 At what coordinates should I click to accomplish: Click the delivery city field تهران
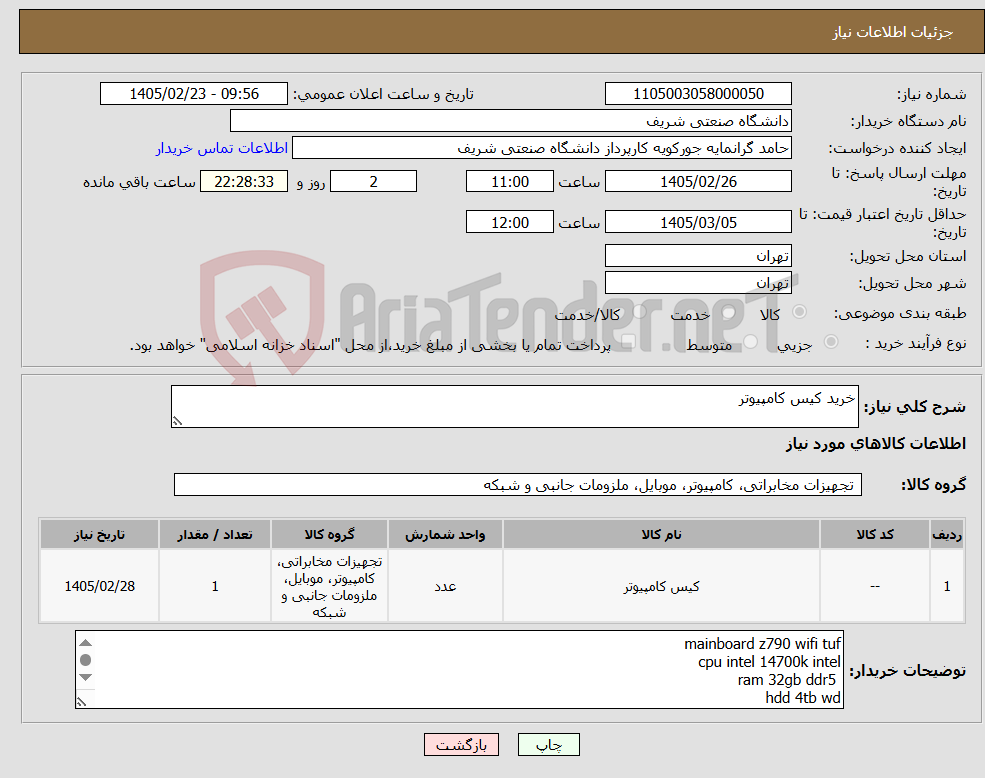point(698,283)
